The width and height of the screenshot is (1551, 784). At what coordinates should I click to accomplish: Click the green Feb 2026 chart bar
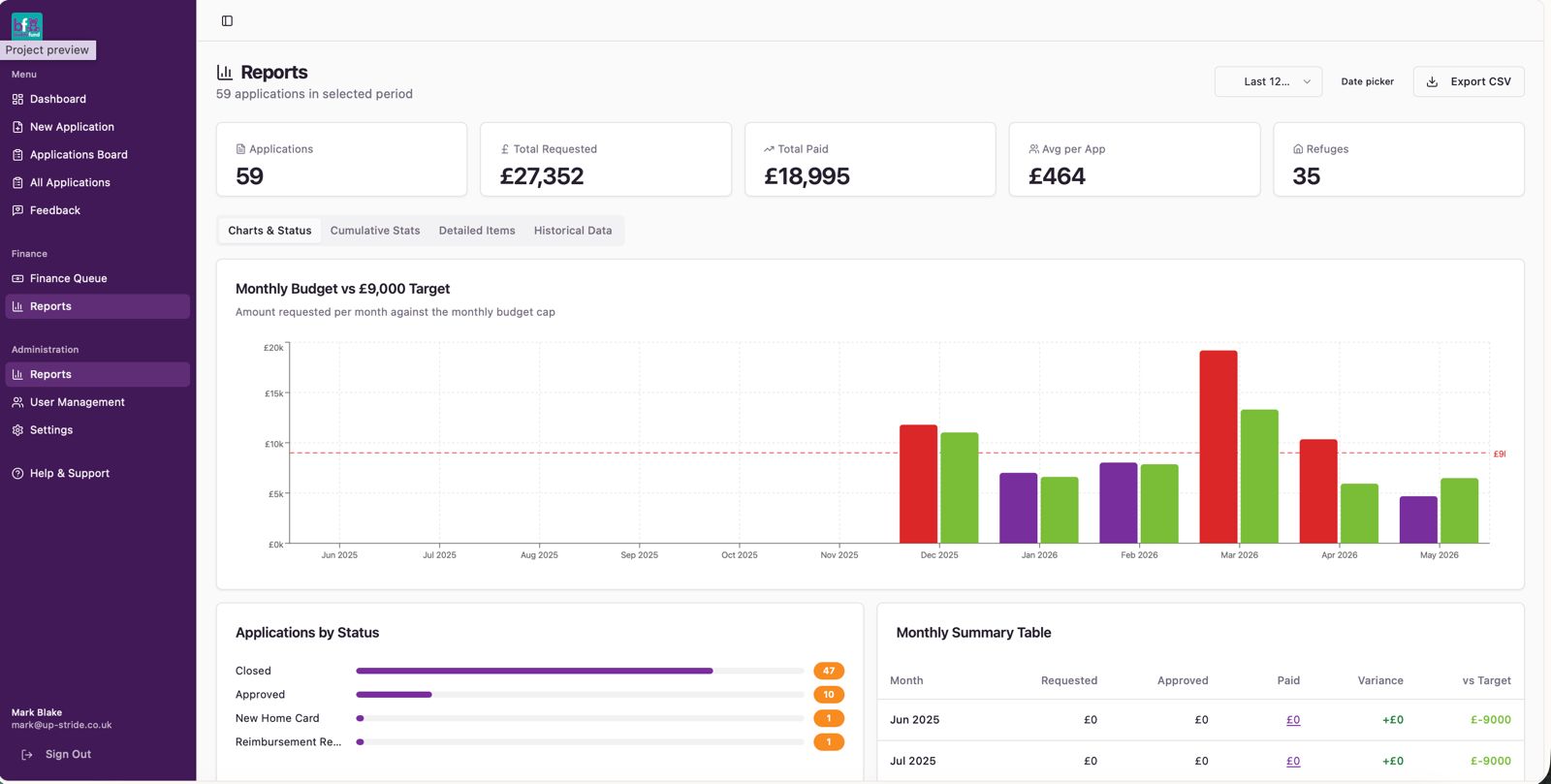click(1159, 504)
